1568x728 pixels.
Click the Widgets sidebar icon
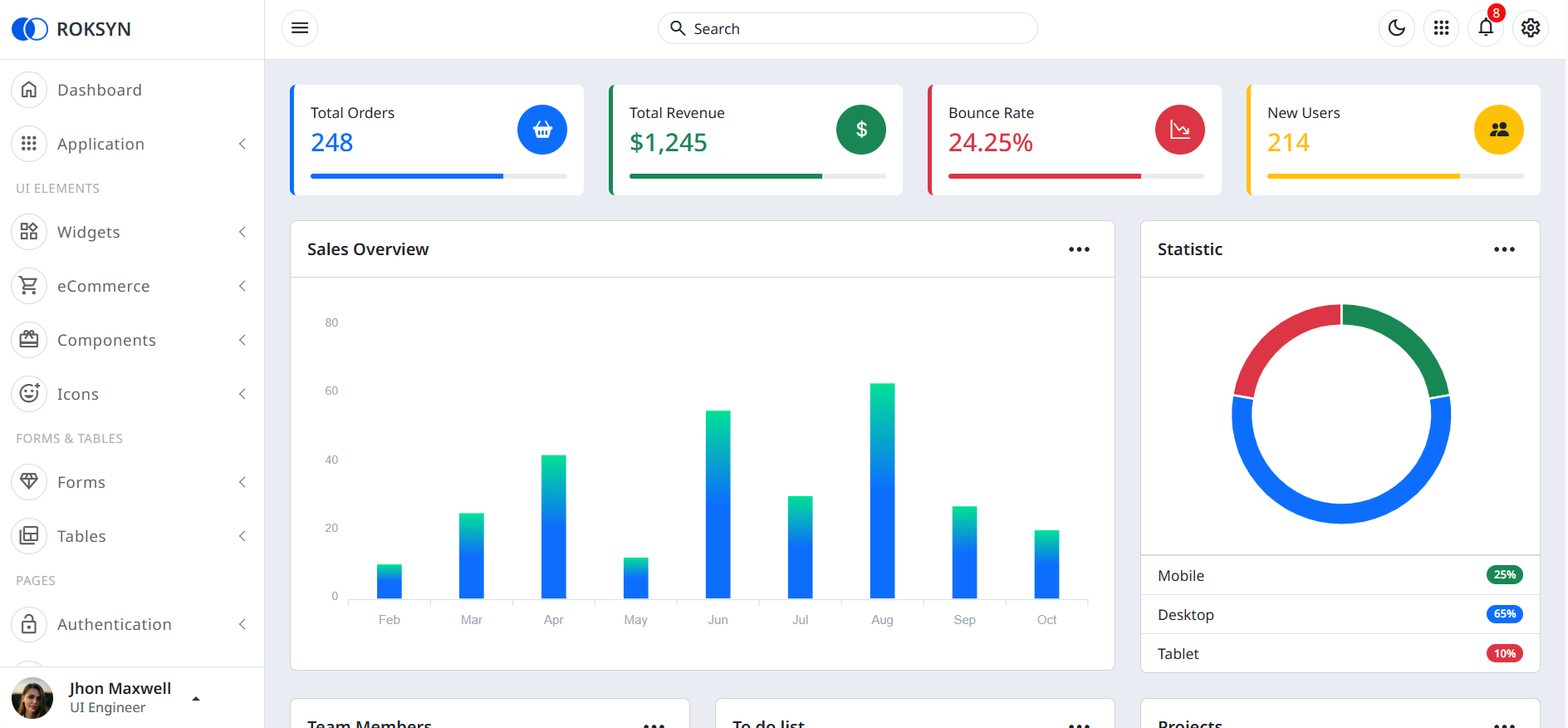pos(29,232)
